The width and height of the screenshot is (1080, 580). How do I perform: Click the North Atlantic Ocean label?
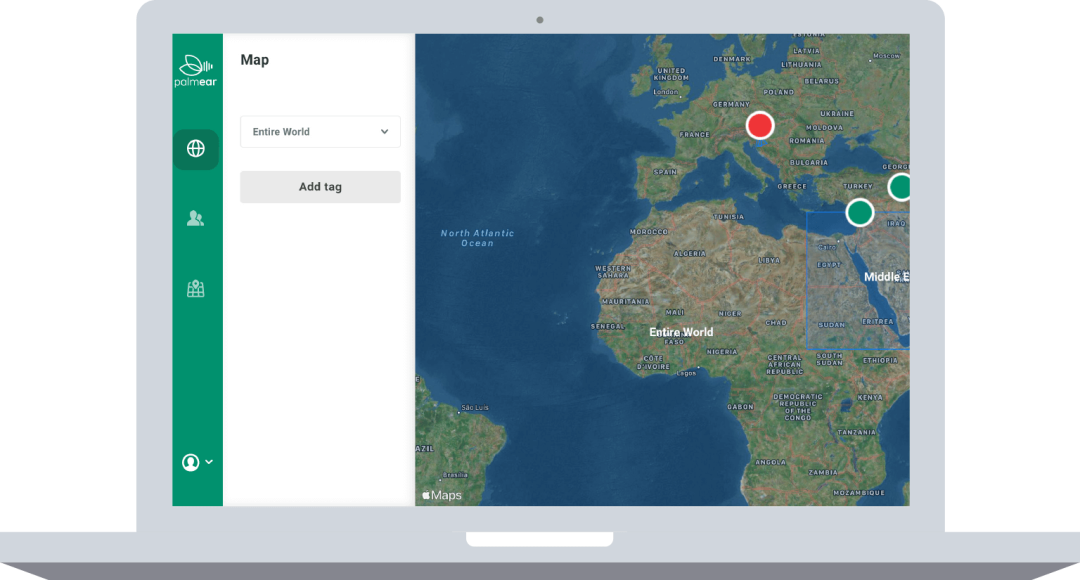(477, 238)
